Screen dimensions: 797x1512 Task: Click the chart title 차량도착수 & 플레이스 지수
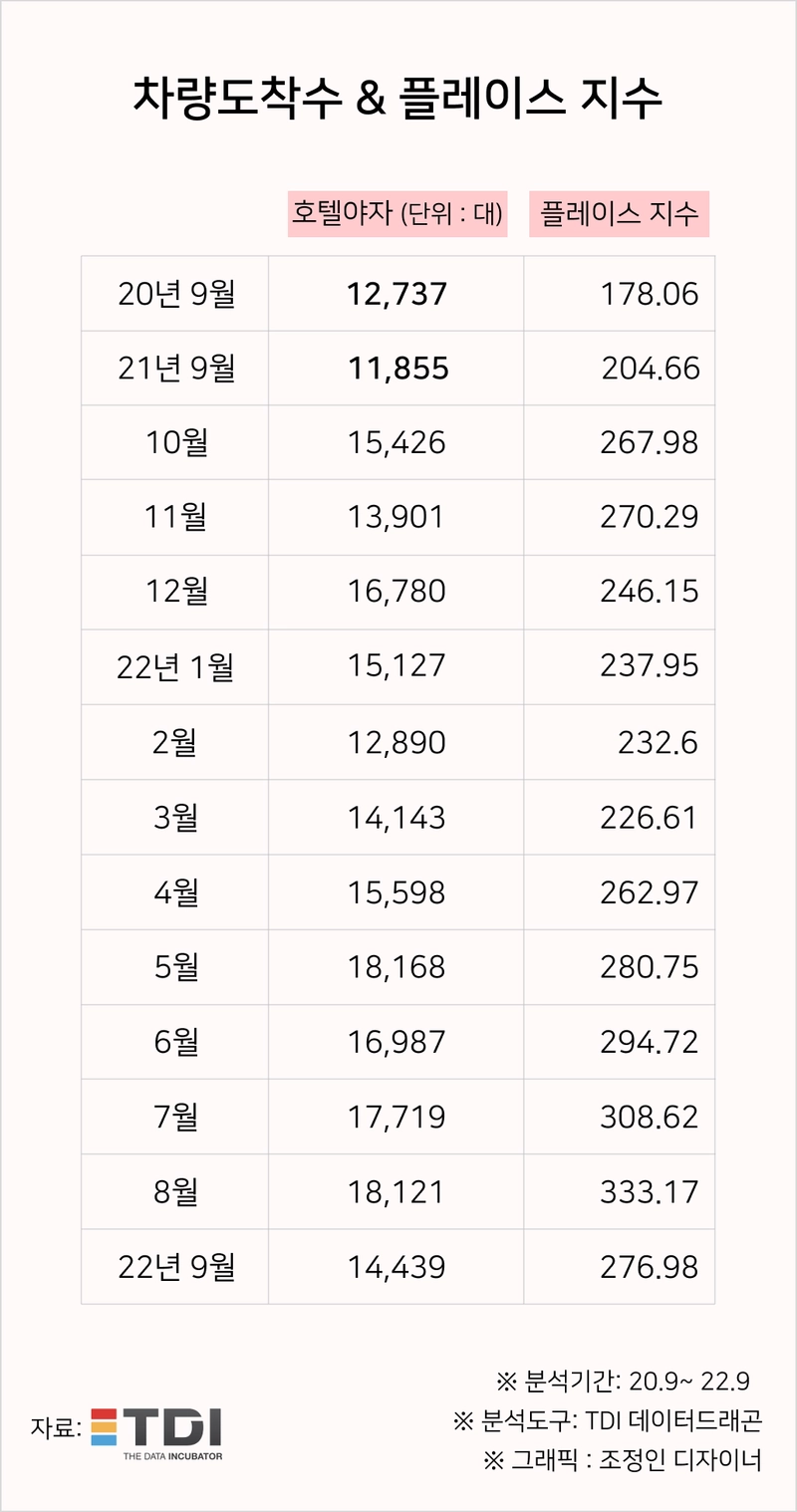coord(398,102)
